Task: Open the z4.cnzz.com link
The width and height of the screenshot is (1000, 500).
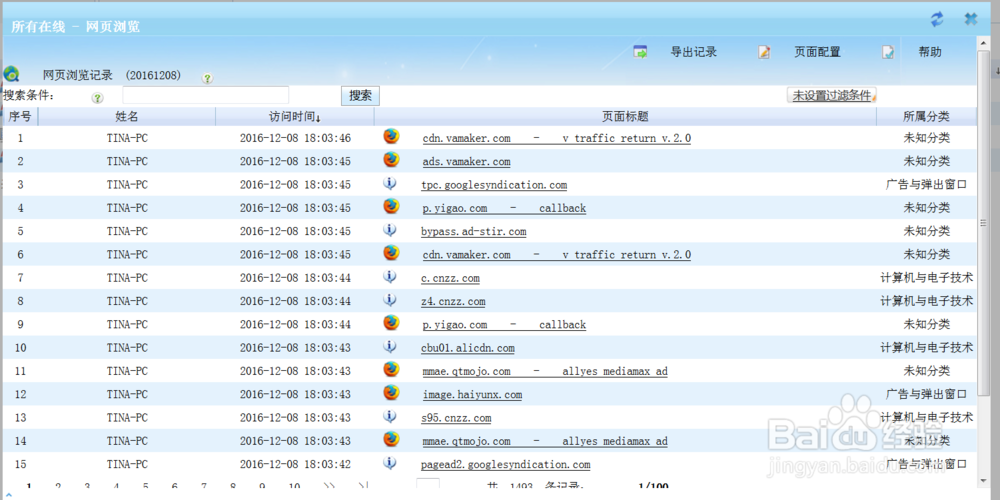Action: [x=453, y=302]
